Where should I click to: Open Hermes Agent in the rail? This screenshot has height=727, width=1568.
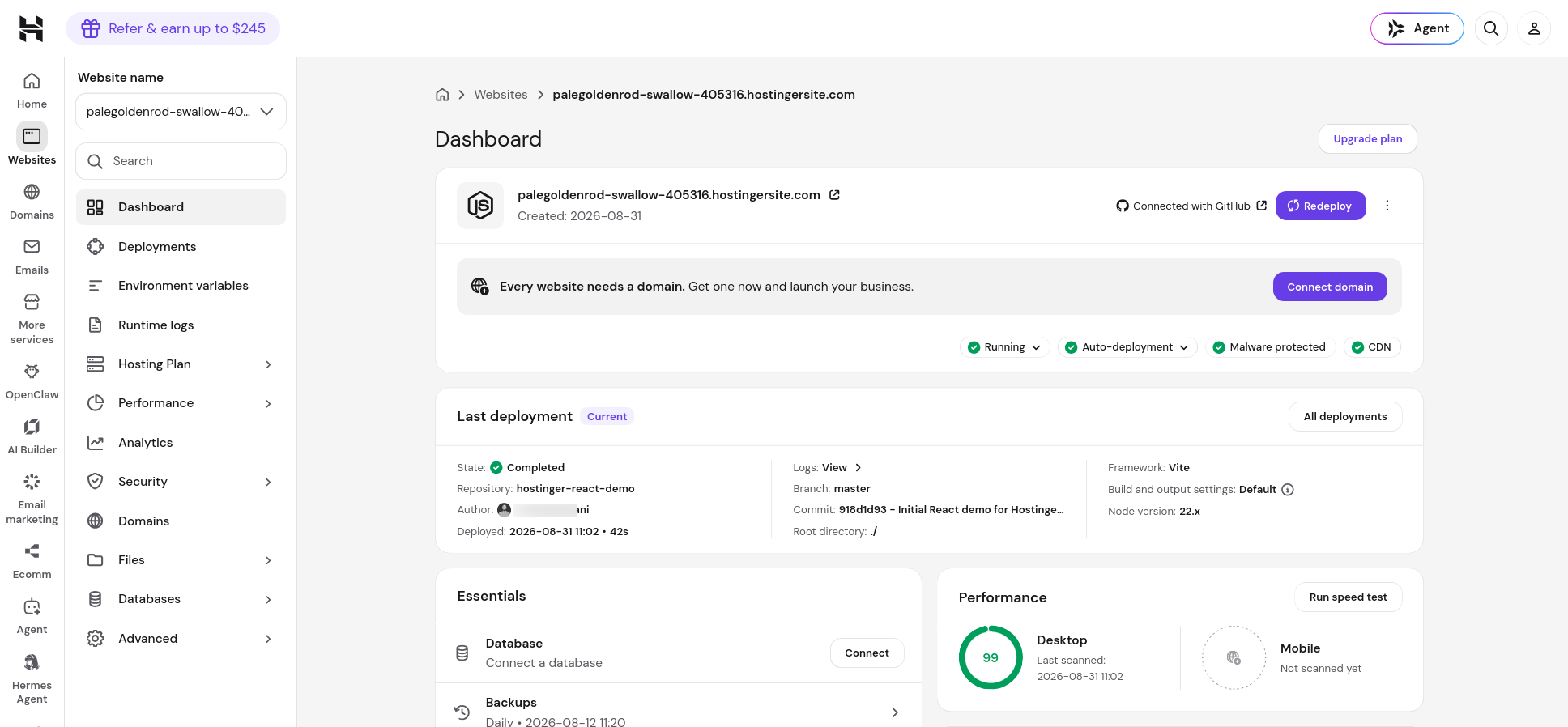(x=32, y=678)
